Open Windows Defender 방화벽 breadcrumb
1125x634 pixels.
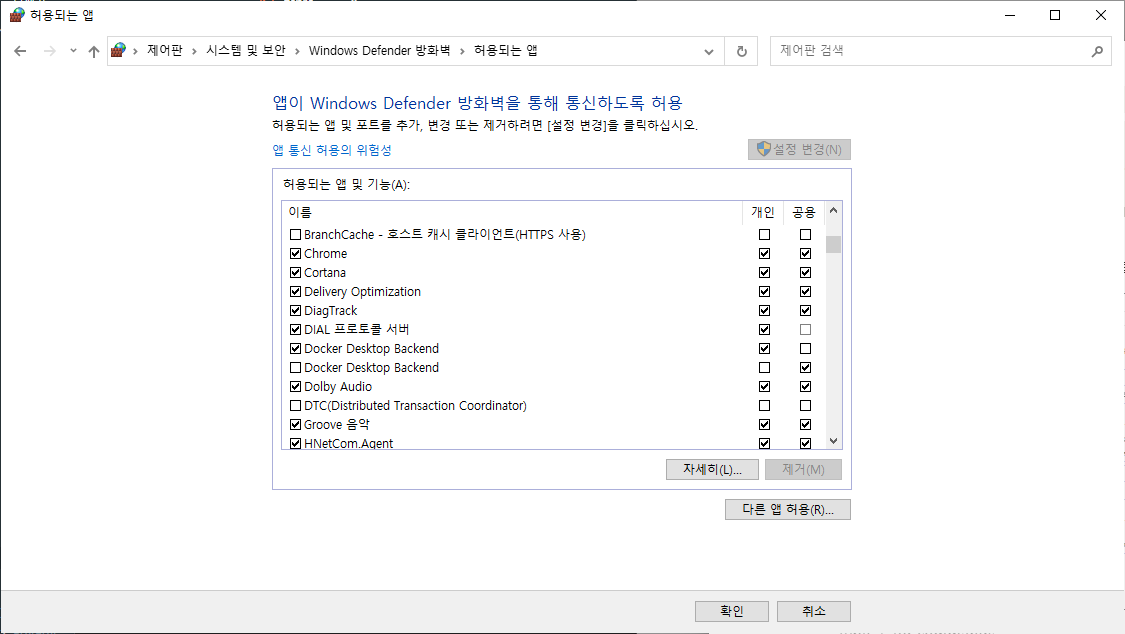(380, 50)
